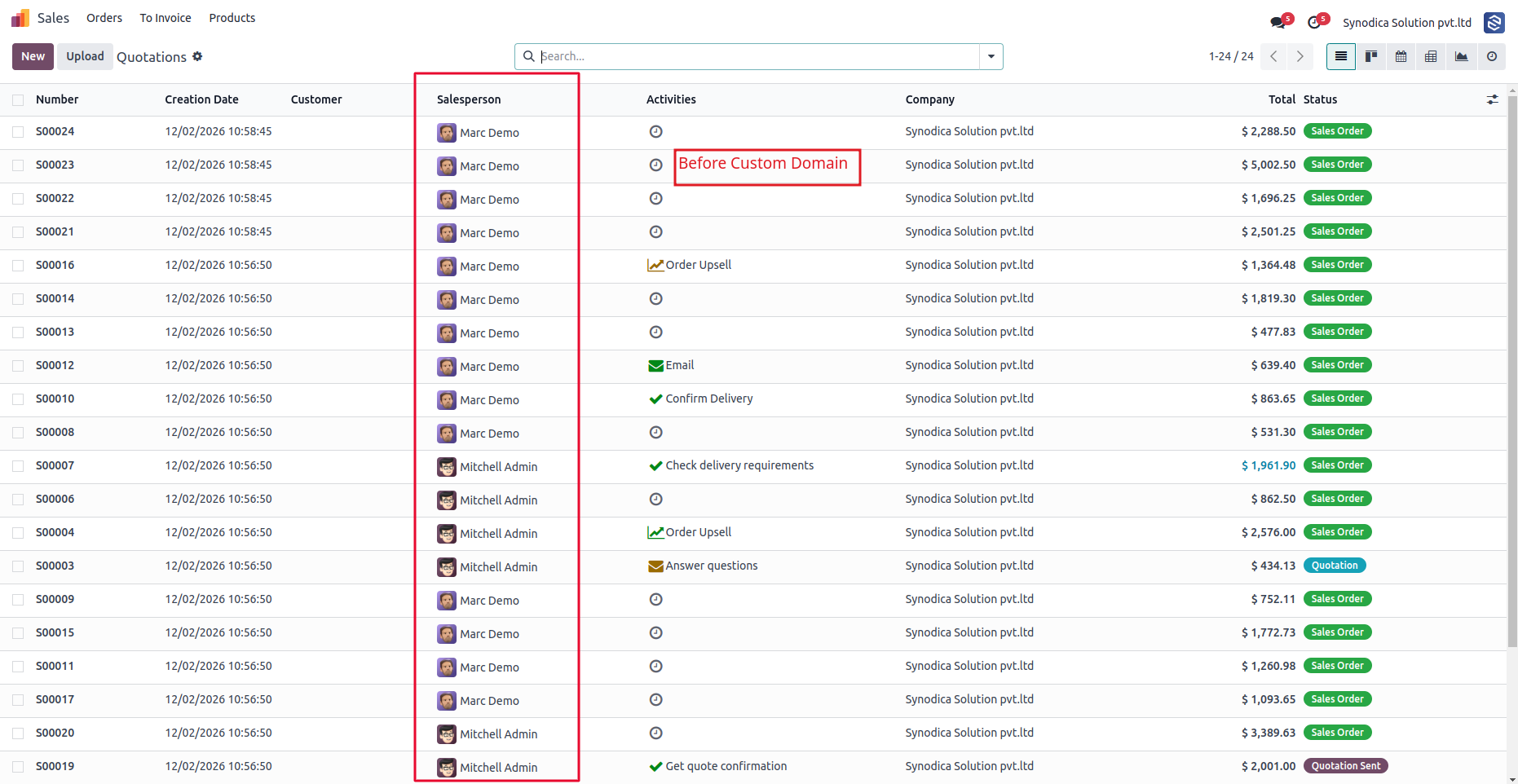Click activity clock for order S00024
1518x784 pixels.
[655, 131]
